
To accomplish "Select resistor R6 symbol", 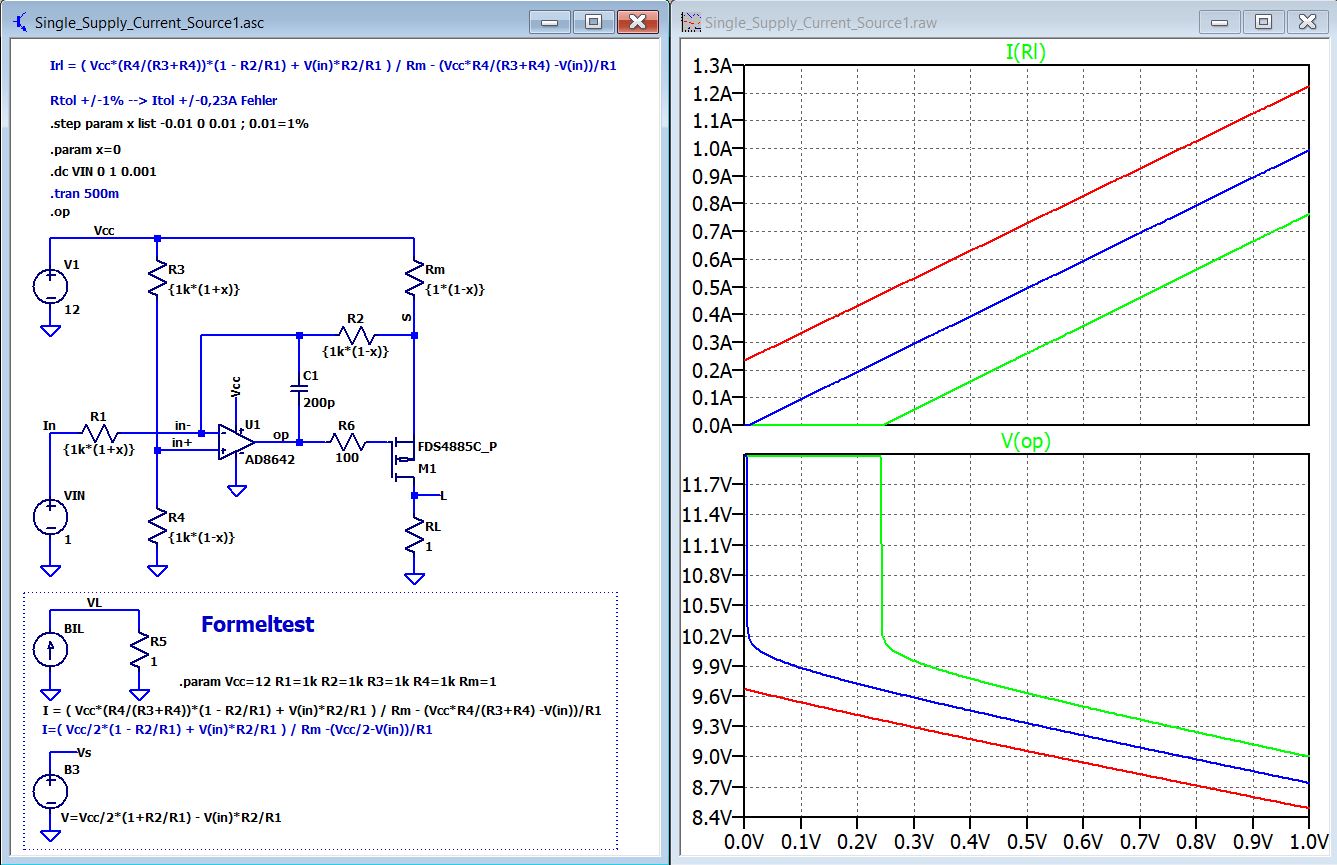I will (x=347, y=441).
